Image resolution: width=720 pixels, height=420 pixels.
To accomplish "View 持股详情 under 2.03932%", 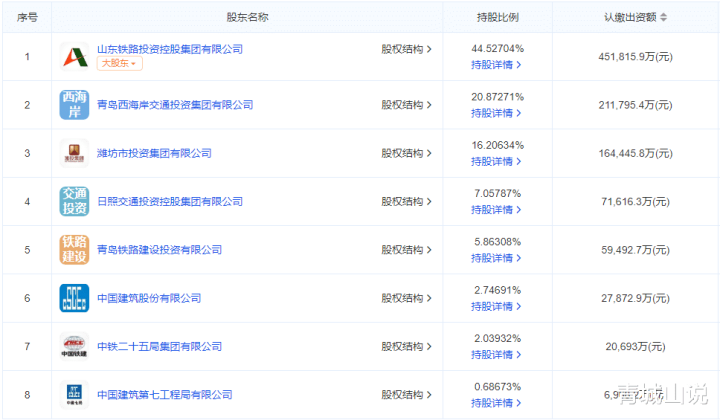I will [496, 355].
